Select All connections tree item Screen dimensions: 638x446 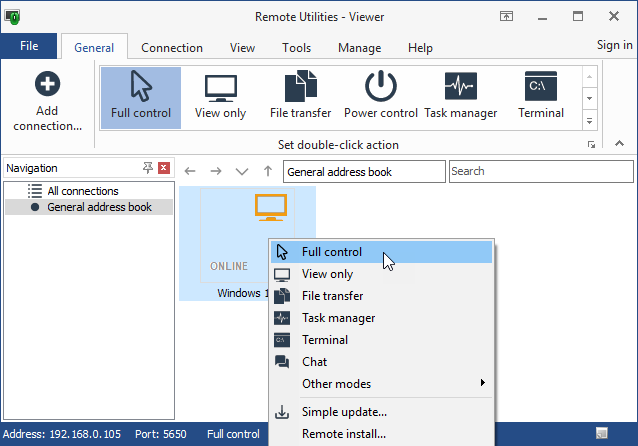click(x=83, y=191)
